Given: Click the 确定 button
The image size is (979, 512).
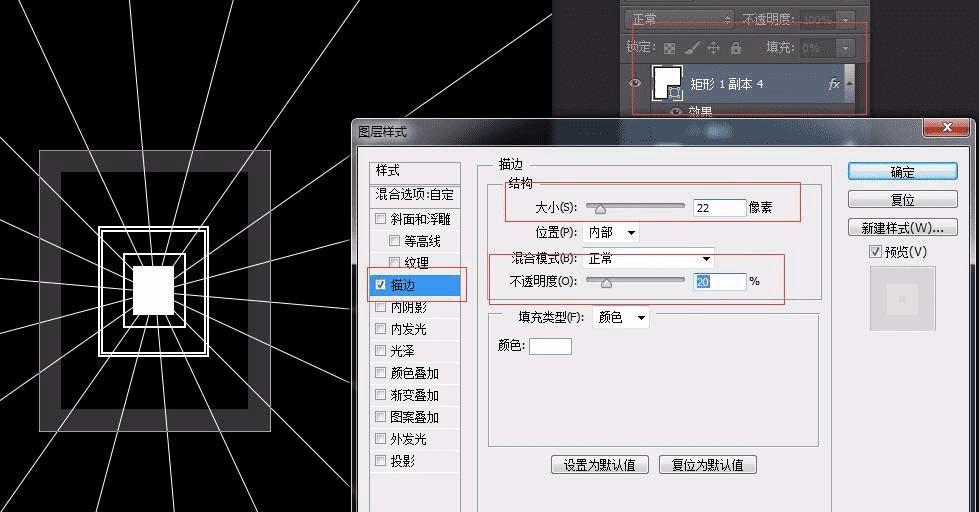Looking at the screenshot, I should click(902, 172).
